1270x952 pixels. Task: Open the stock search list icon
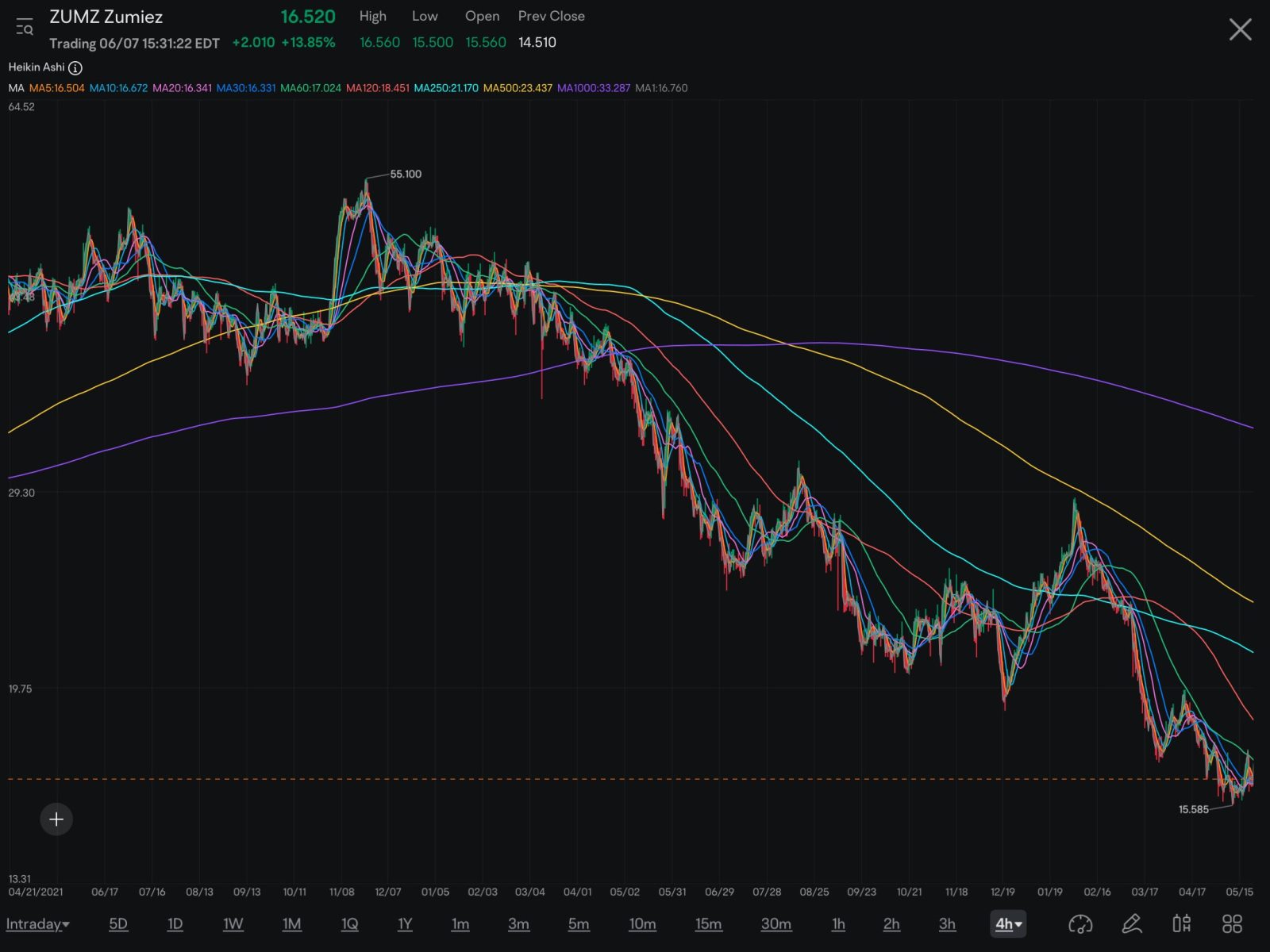point(25,28)
